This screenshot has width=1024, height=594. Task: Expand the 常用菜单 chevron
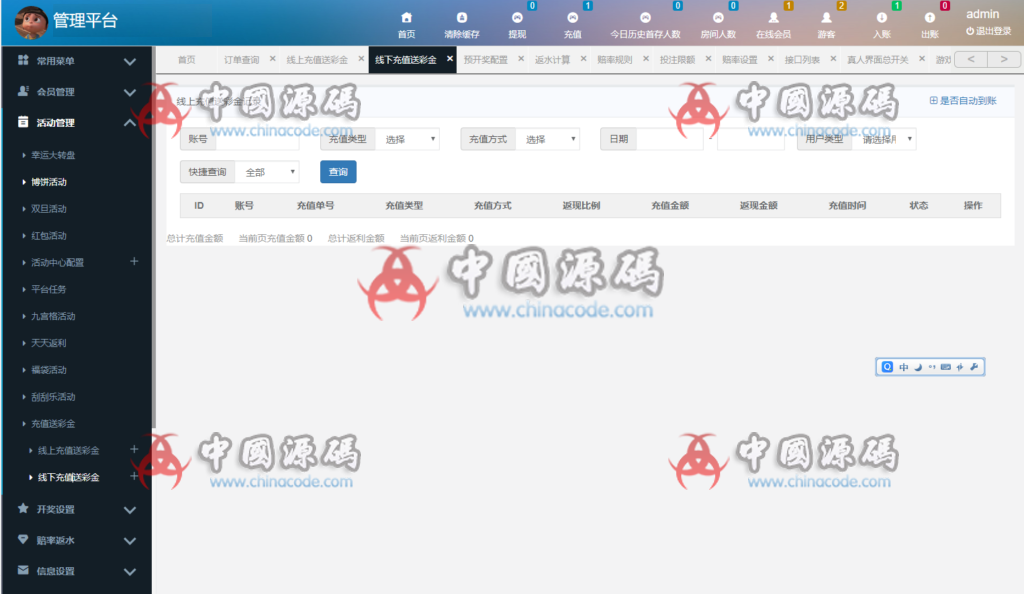pos(129,61)
